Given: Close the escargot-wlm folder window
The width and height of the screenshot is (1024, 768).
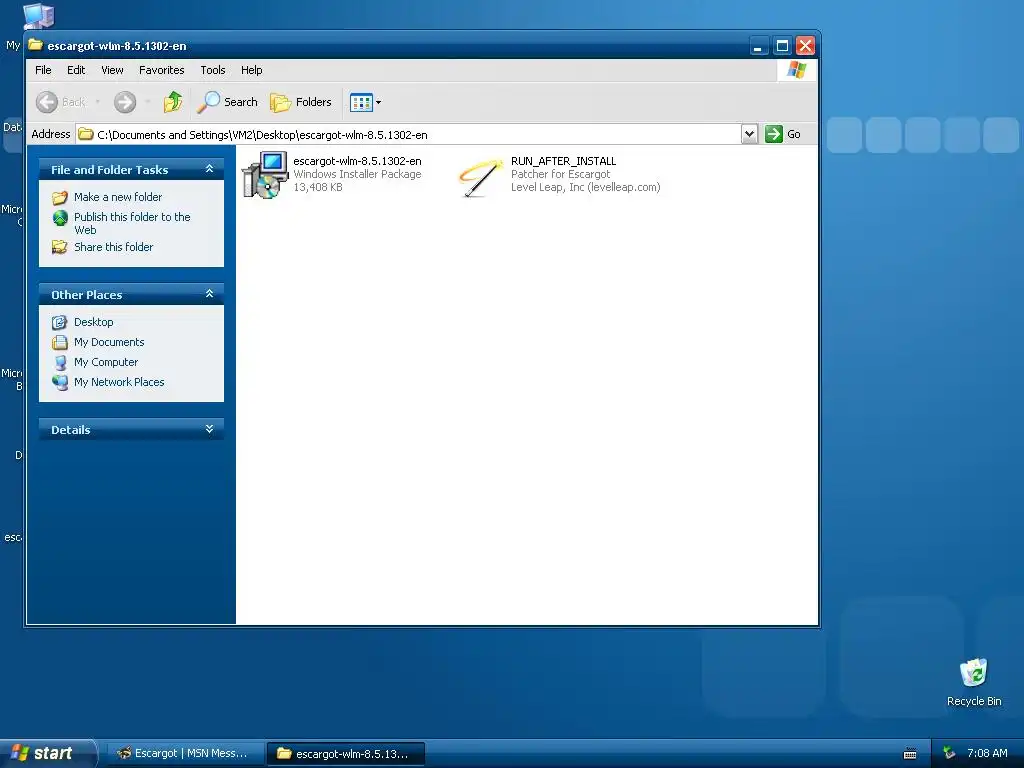Looking at the screenshot, I should click(x=805, y=46).
